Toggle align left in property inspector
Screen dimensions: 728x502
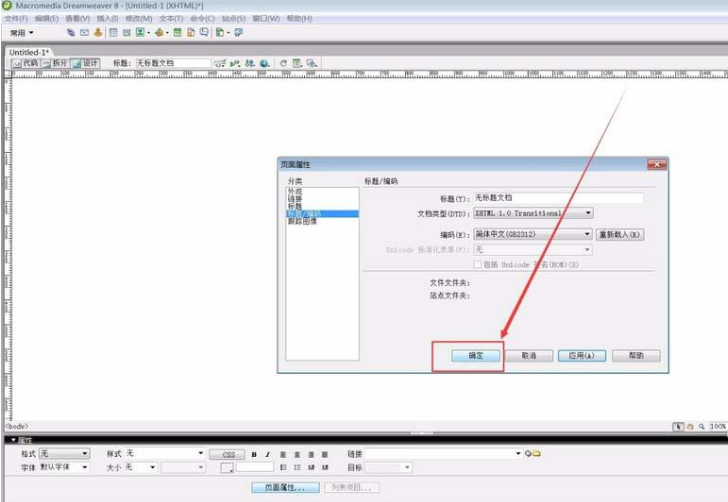tap(283, 454)
